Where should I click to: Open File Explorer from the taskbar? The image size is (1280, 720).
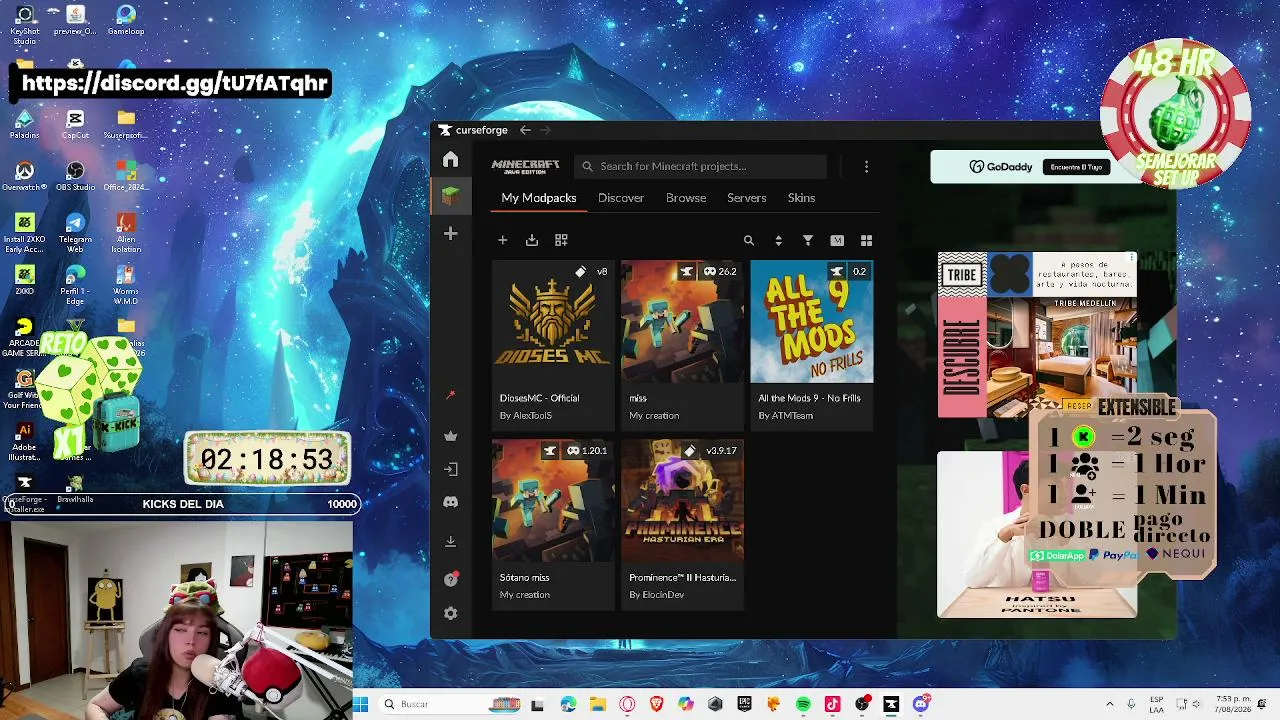598,704
